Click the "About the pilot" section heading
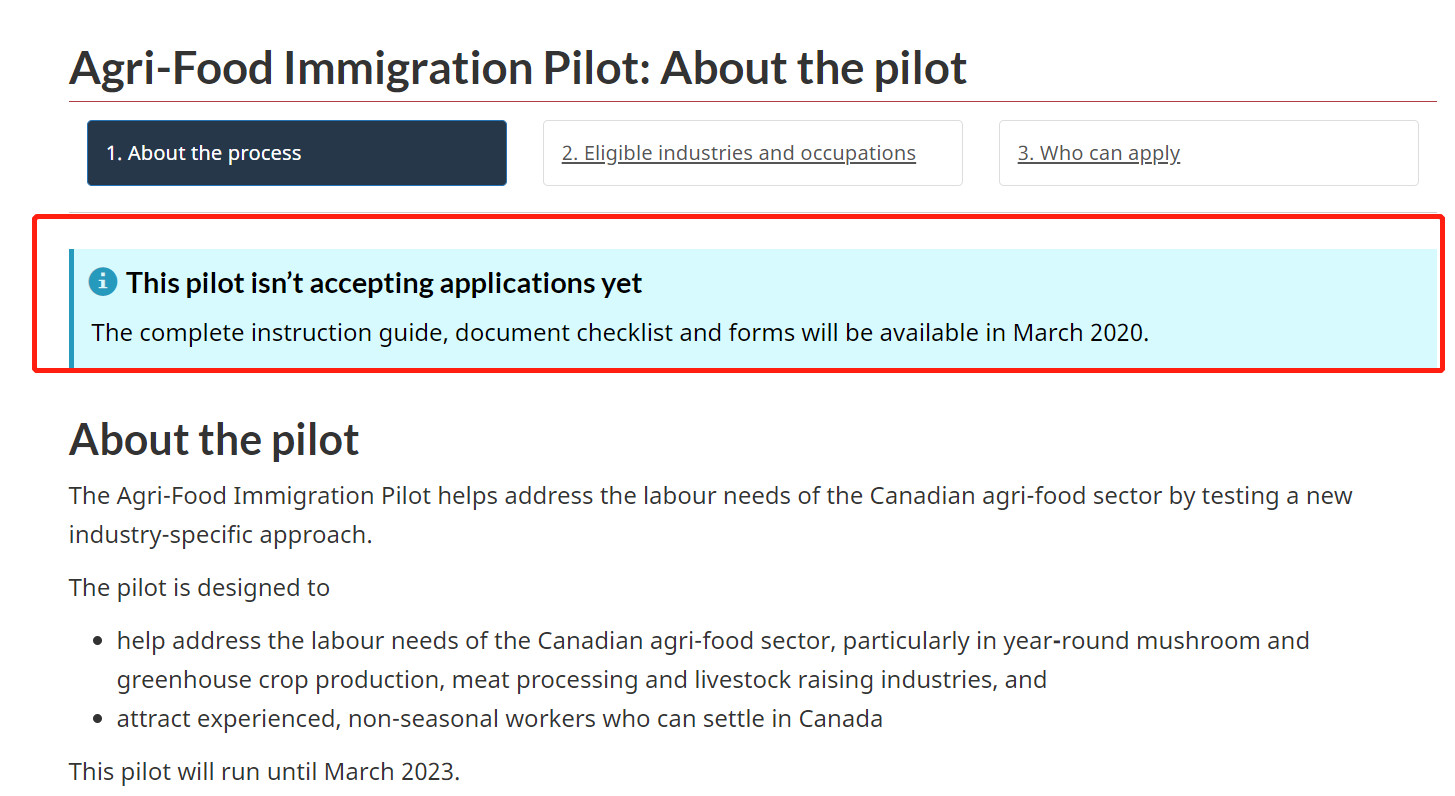 coord(214,440)
